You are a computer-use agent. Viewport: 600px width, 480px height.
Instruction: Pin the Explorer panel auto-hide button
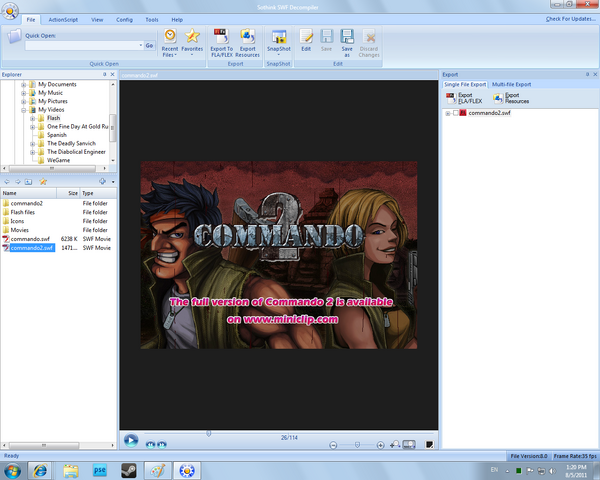point(104,74)
